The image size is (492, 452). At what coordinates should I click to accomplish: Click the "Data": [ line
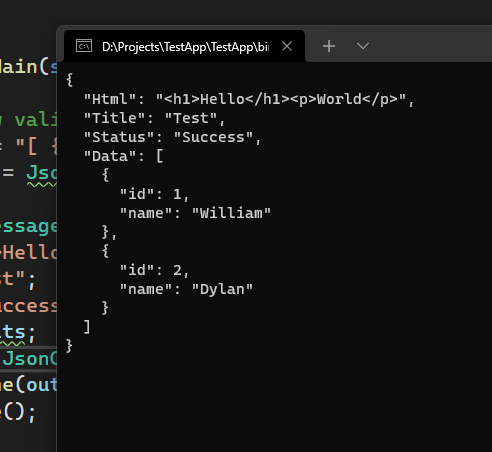(123, 156)
